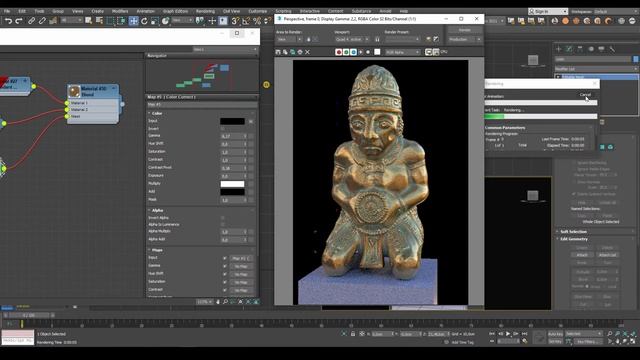The image size is (640, 360).
Task: Open the Animation menu
Action: pyautogui.click(x=146, y=11)
